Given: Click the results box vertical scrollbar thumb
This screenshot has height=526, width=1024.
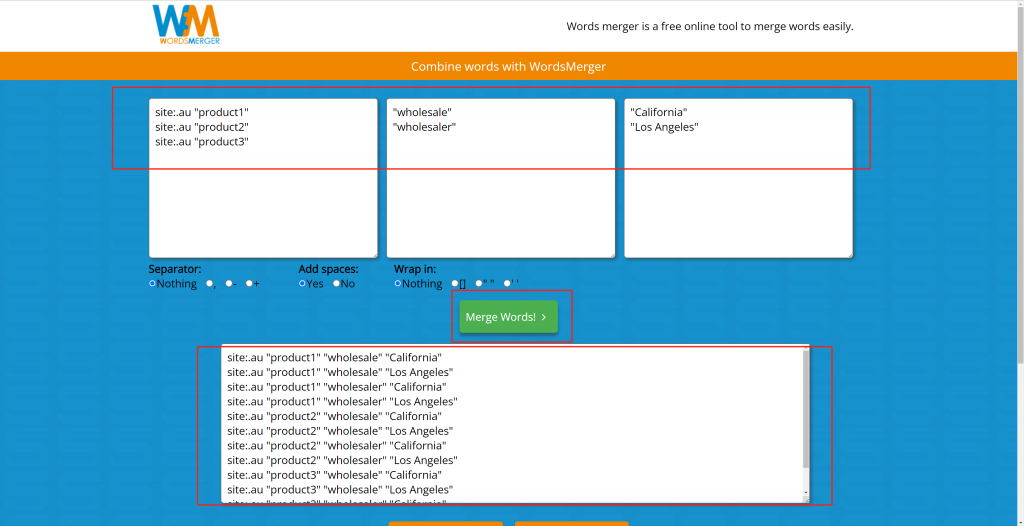Looking at the screenshot, I should tap(806, 408).
